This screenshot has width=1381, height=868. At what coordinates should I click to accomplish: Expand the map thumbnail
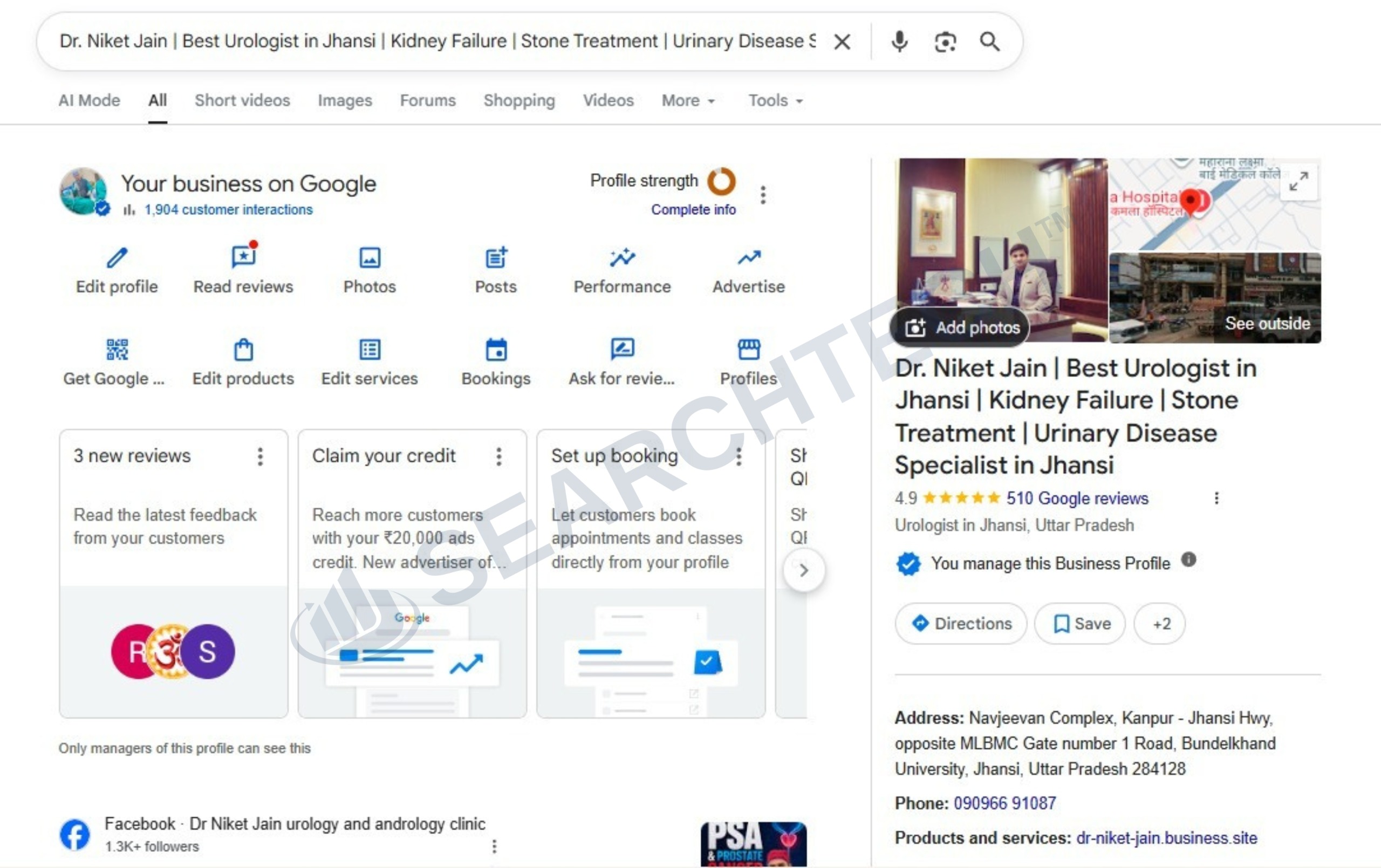pyautogui.click(x=1298, y=181)
